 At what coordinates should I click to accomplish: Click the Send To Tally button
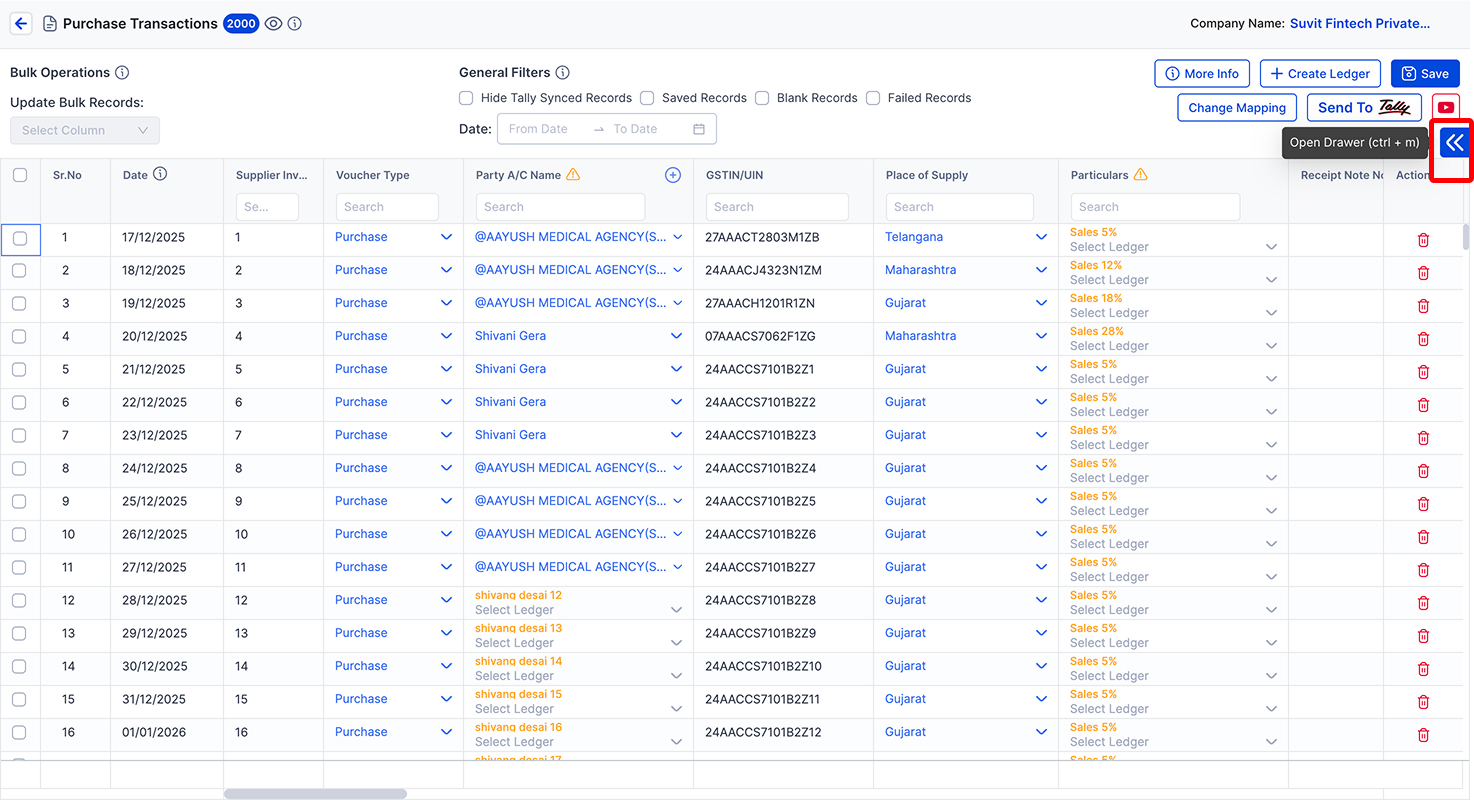point(1364,108)
